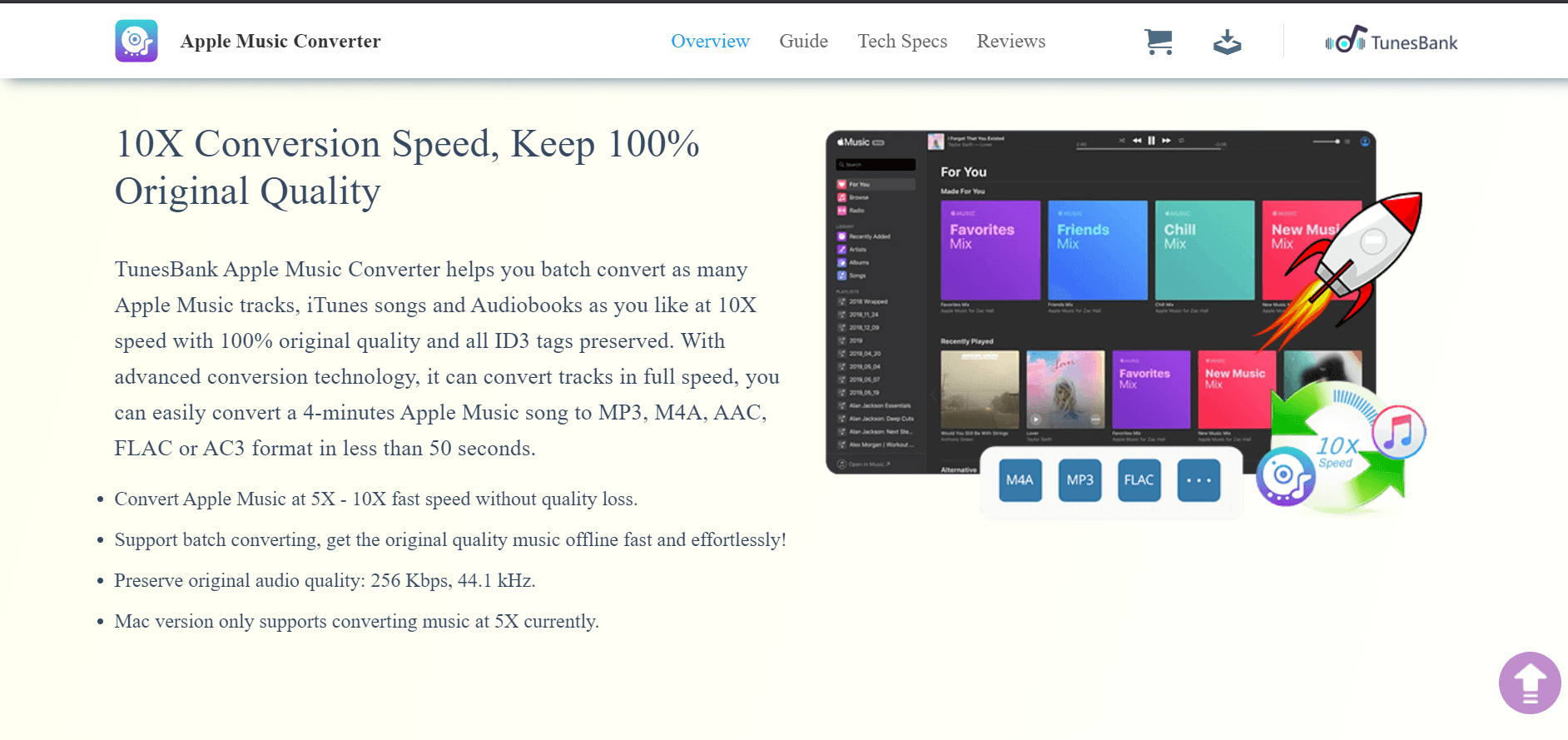The width and height of the screenshot is (1568, 740).
Task: Click the Apple Music Converter app logo
Action: click(136, 41)
